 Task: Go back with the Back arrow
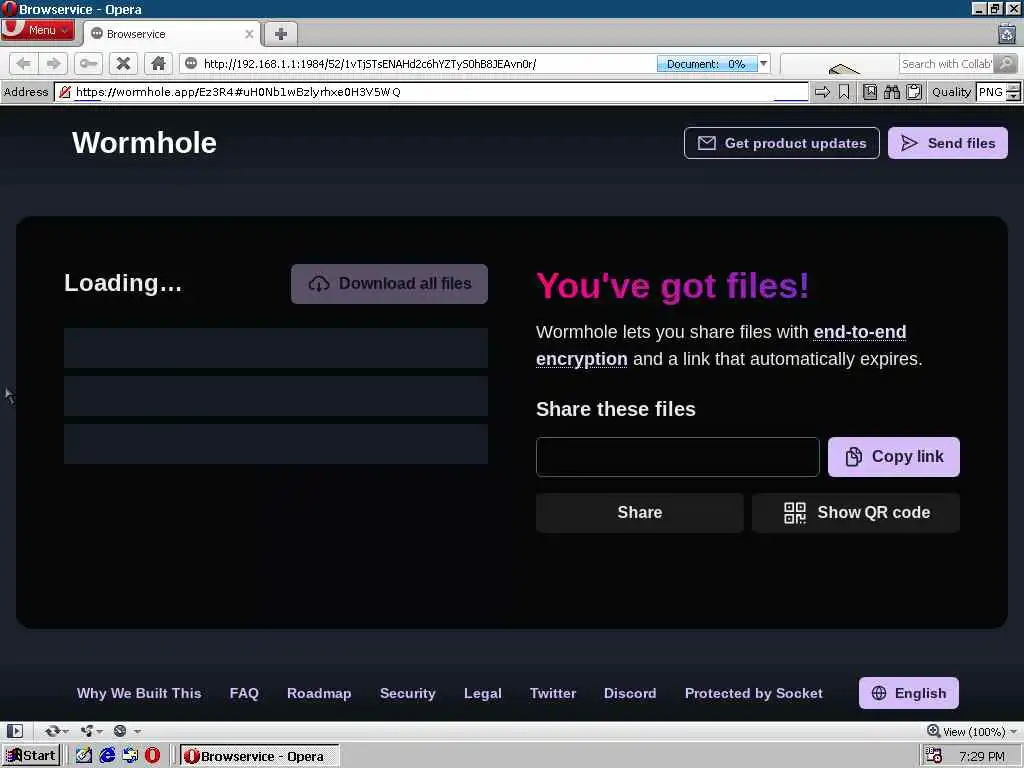pyautogui.click(x=24, y=63)
